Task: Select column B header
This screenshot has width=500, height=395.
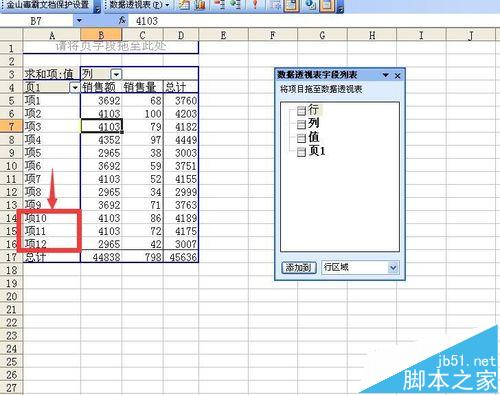Action: (101, 35)
